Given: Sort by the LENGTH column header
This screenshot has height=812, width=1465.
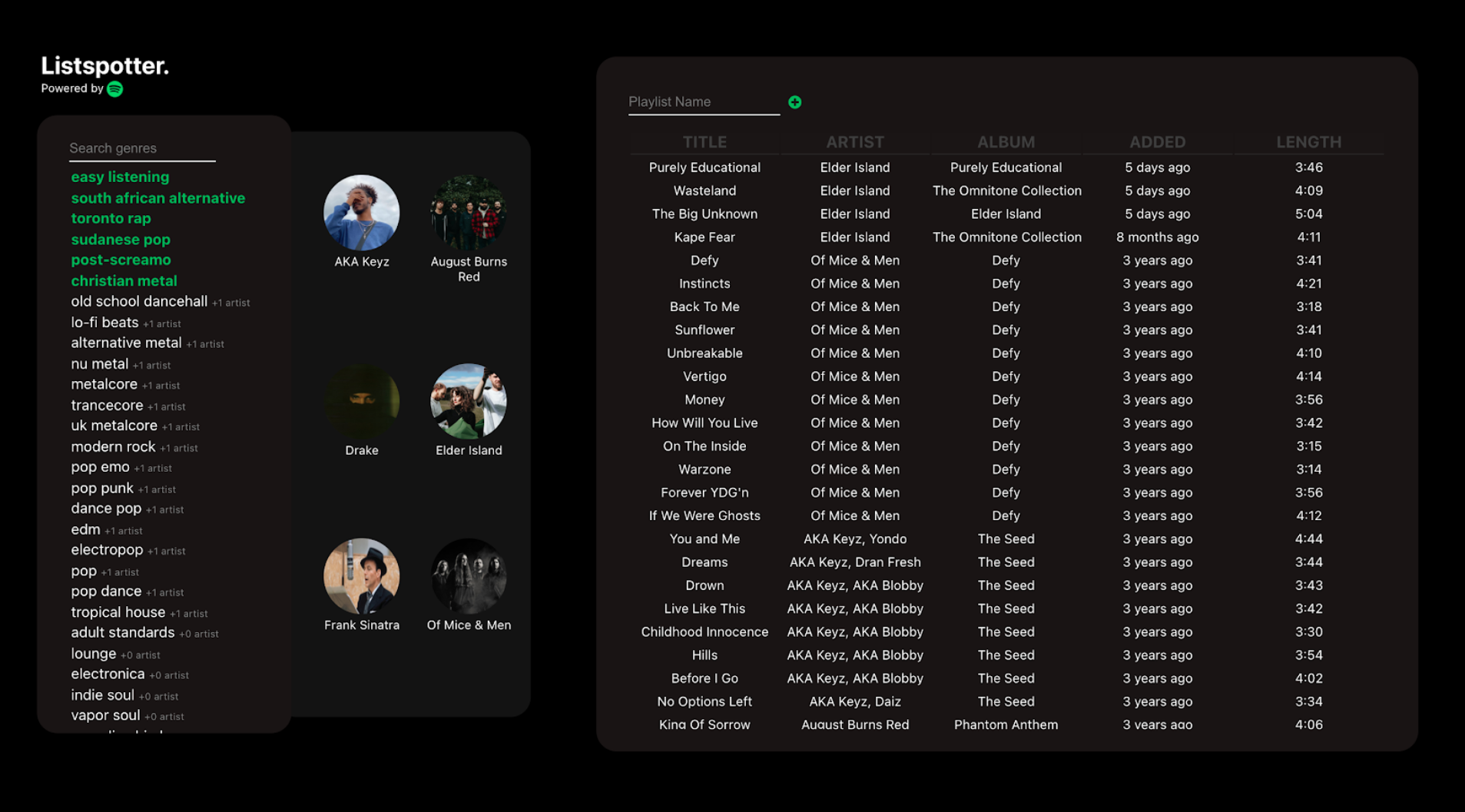Looking at the screenshot, I should (1308, 142).
